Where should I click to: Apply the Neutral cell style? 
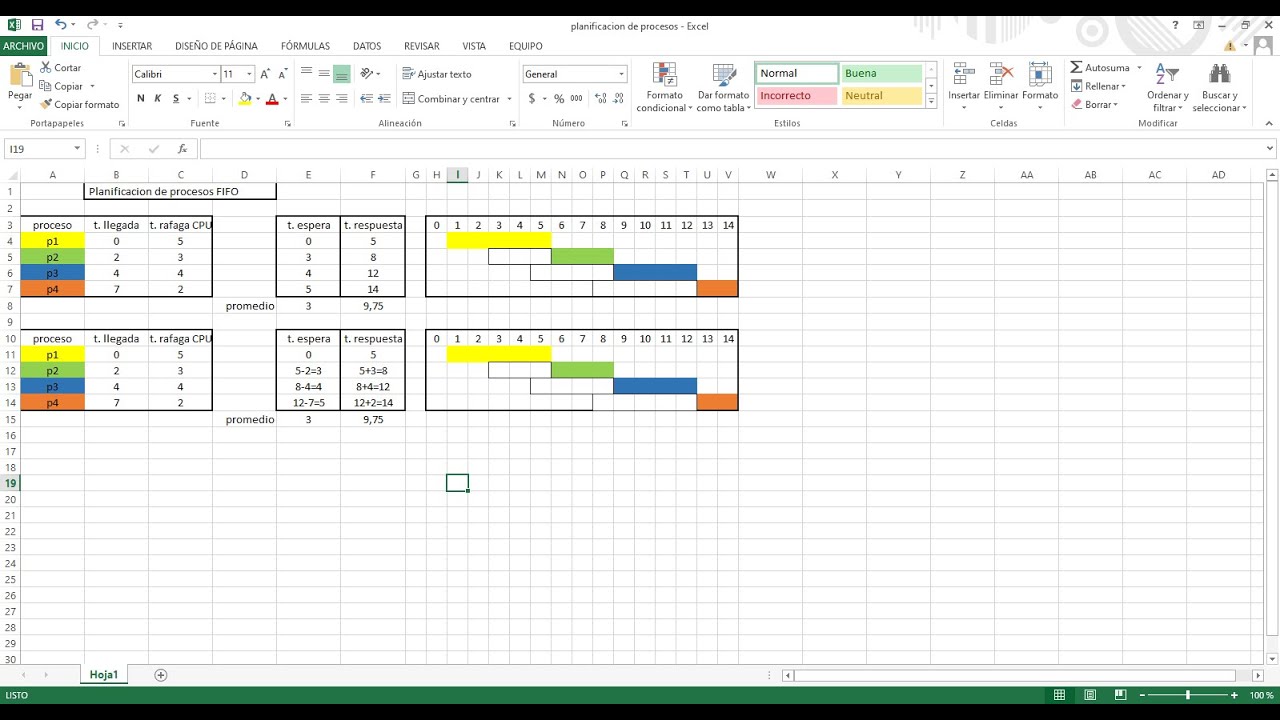(x=881, y=96)
